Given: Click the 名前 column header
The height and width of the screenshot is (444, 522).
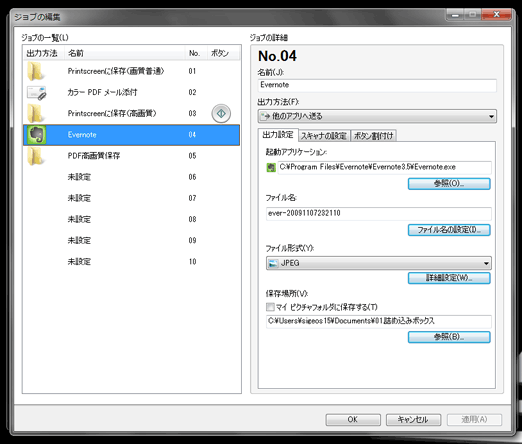Looking at the screenshot, I should 125,53.
